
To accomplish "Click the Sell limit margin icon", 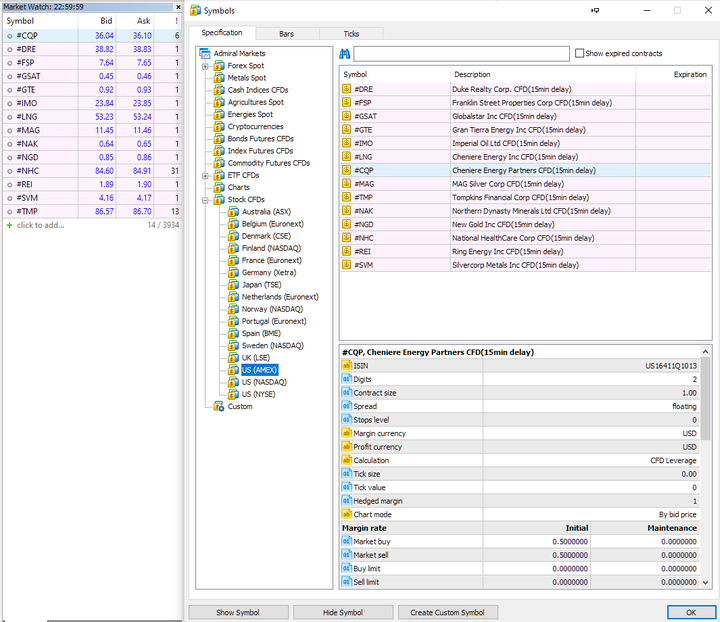I will click(x=347, y=582).
